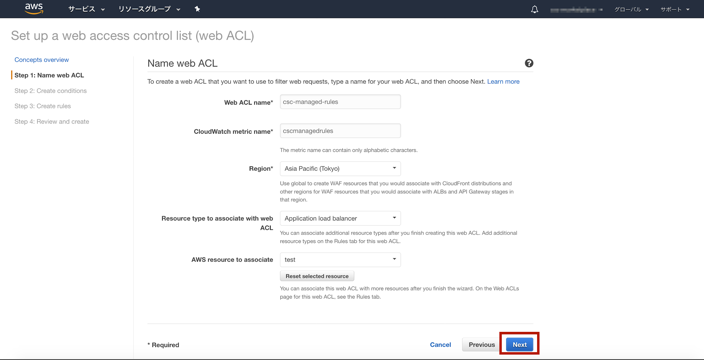704x360 pixels.
Task: Open the AWS resource to associate dropdown
Action: click(340, 260)
